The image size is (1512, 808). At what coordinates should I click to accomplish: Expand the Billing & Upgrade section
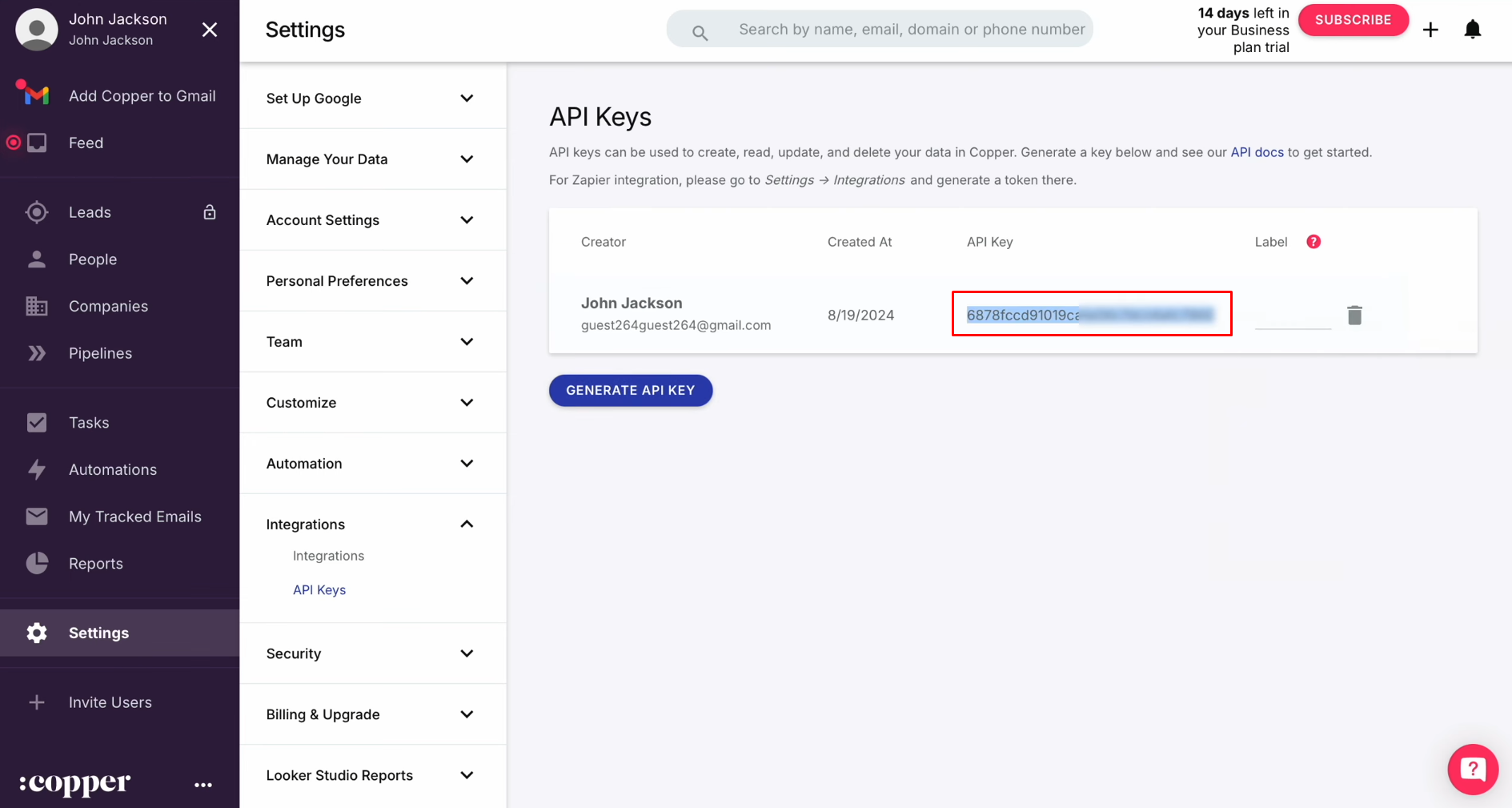point(373,714)
